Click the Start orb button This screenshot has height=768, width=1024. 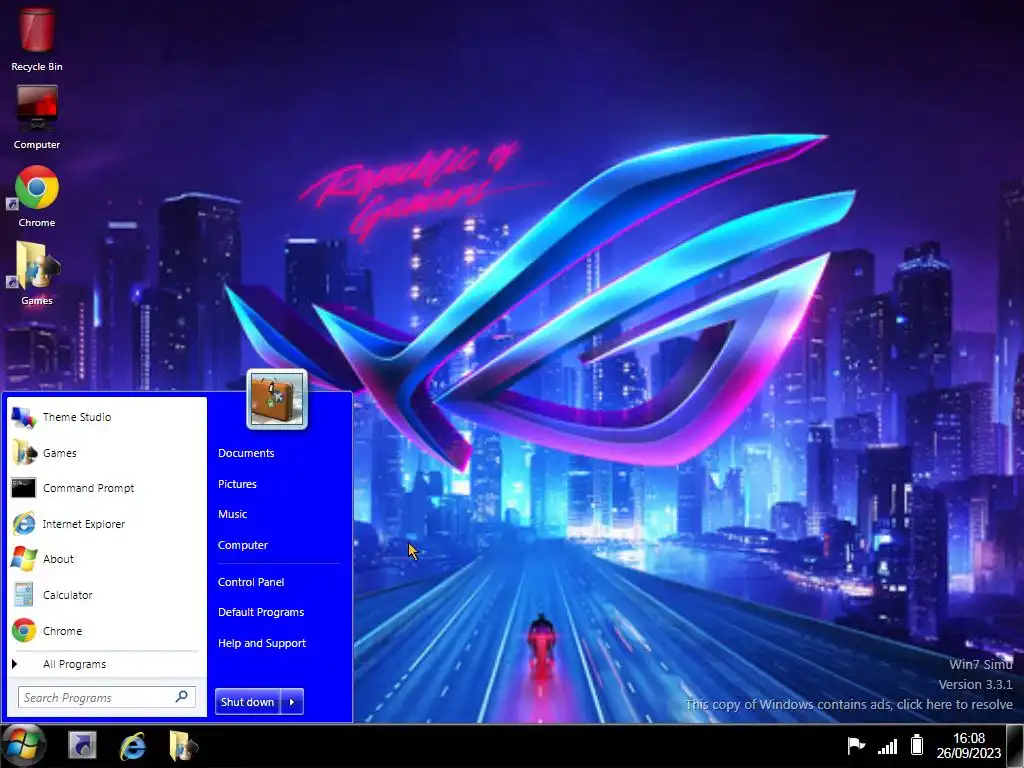pyautogui.click(x=24, y=745)
